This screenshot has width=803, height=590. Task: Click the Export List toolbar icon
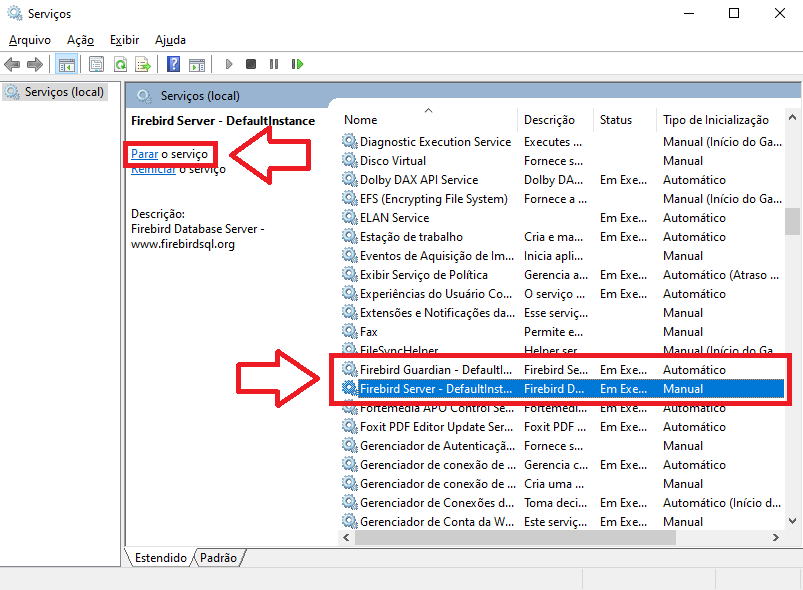tap(143, 64)
